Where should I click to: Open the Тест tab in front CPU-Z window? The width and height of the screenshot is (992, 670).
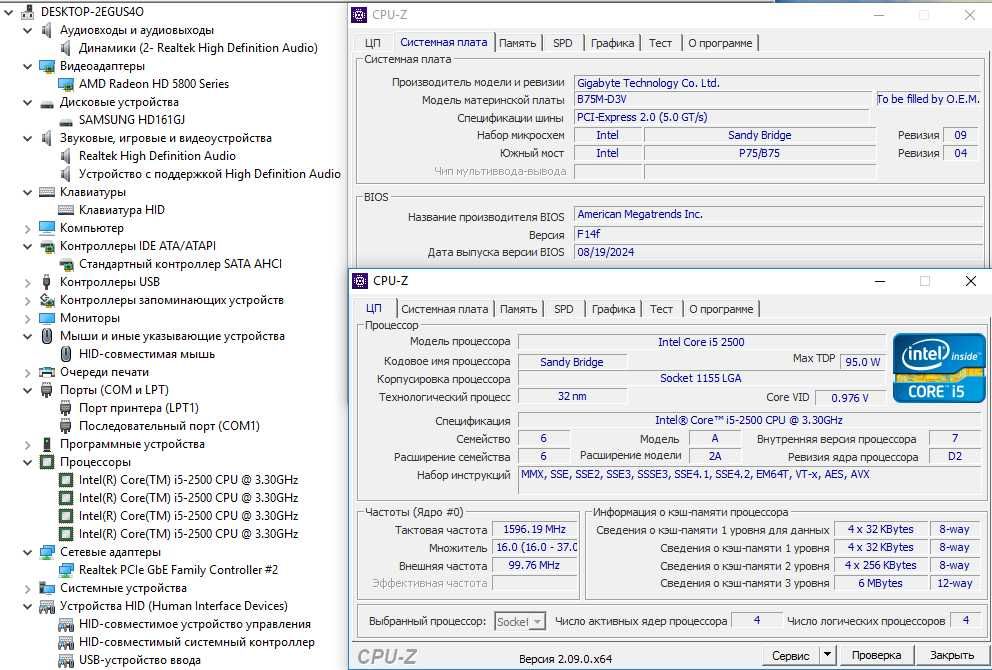click(661, 309)
